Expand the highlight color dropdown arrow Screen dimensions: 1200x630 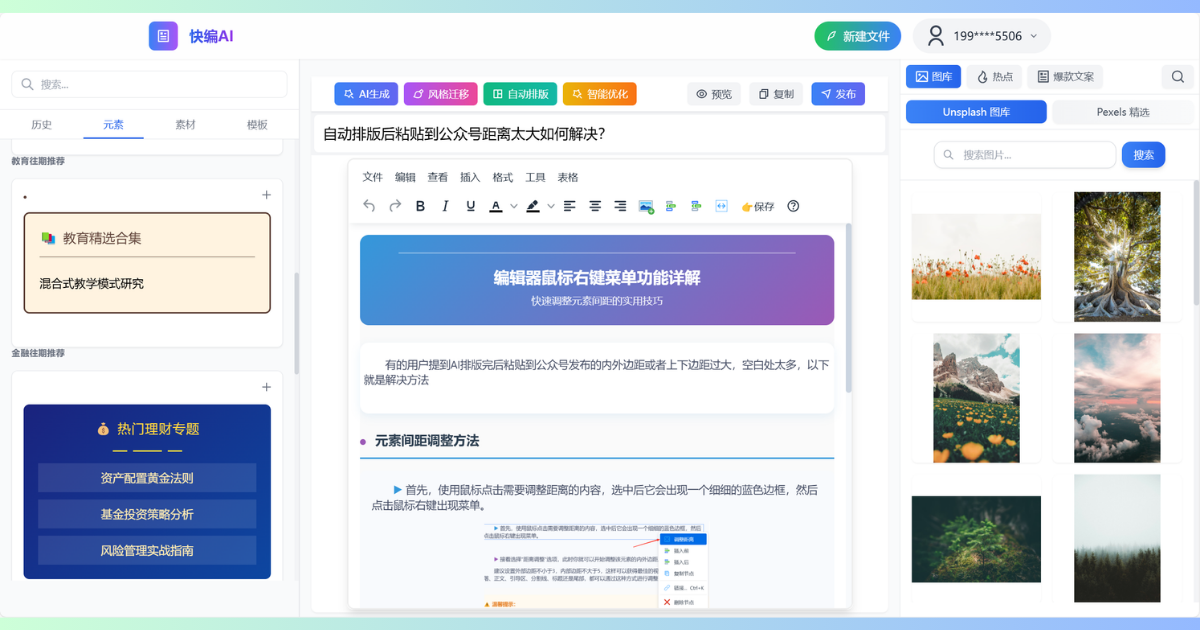coord(550,206)
